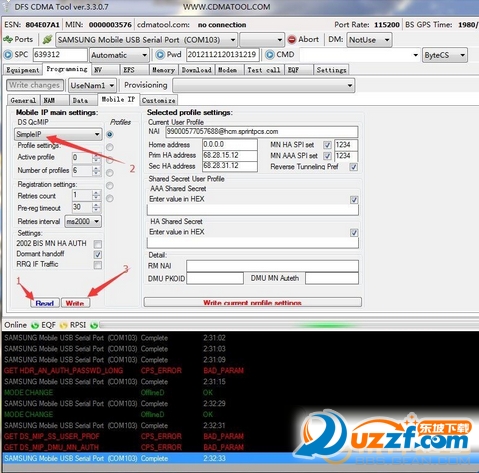Open the Data sub-tab
Viewport: 479px width, 473px height.
tap(83, 100)
